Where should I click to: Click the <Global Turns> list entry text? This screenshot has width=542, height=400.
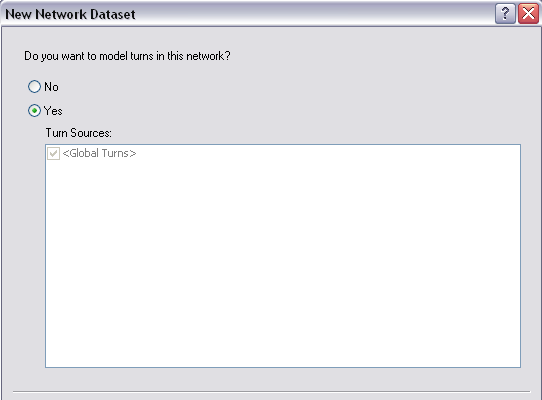[99, 153]
